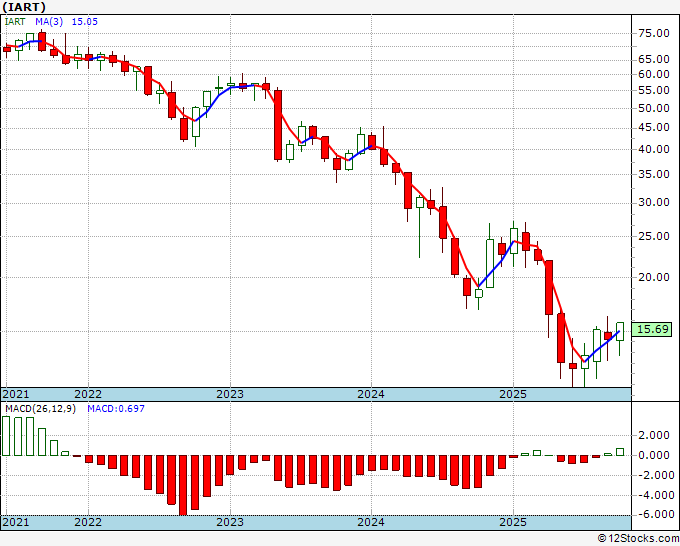
Task: Click the final green candlestick beside the 15.69 tag
Action: (x=620, y=332)
